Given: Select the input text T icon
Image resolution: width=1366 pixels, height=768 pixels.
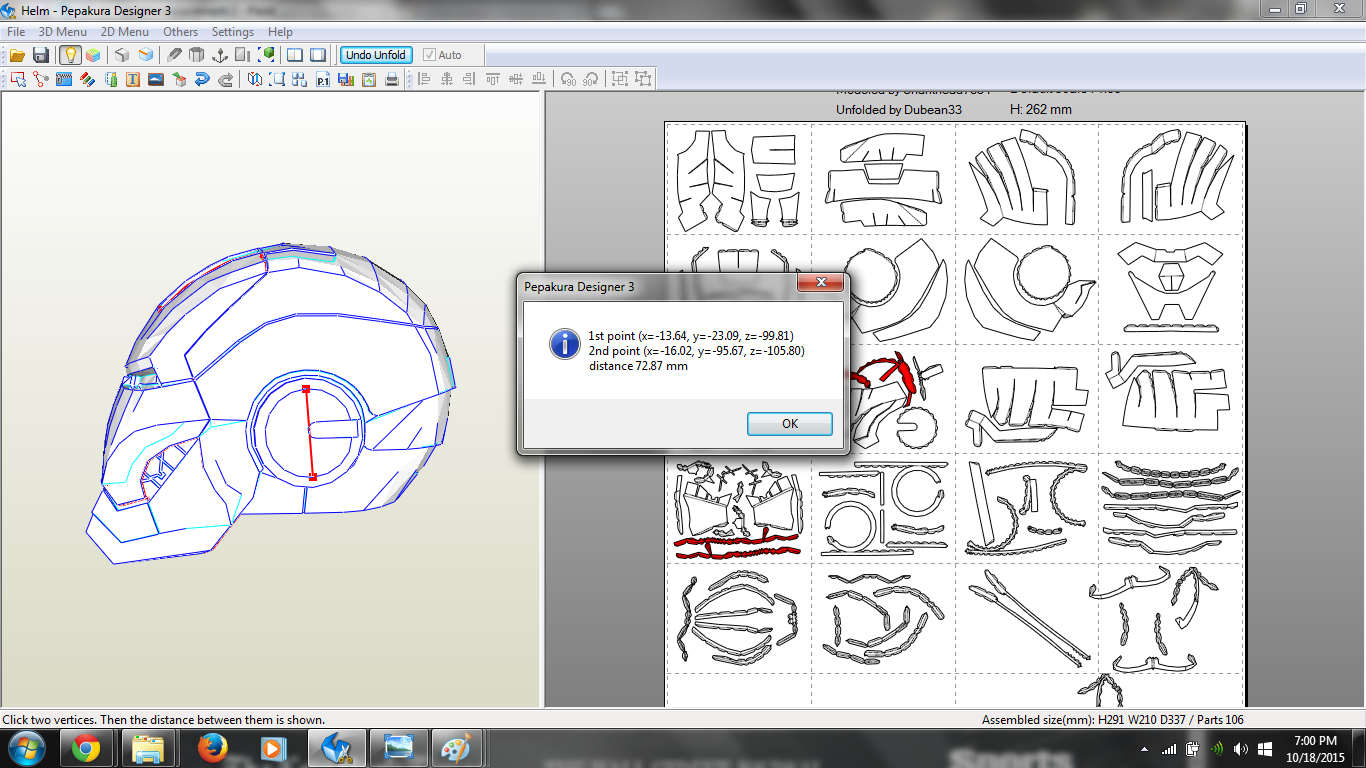Looking at the screenshot, I should (133, 79).
